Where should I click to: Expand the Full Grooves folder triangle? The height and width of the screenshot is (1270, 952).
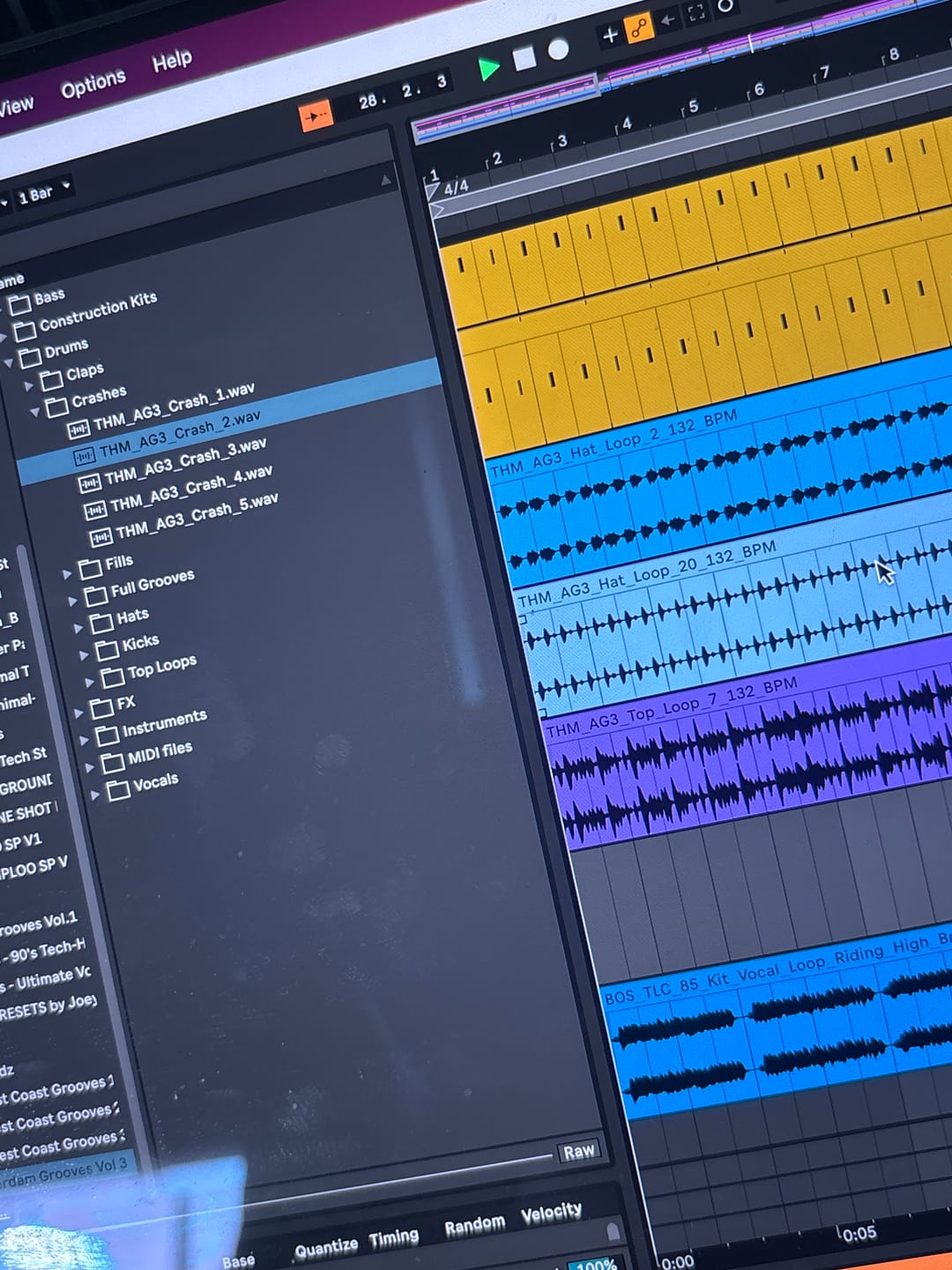[x=73, y=601]
